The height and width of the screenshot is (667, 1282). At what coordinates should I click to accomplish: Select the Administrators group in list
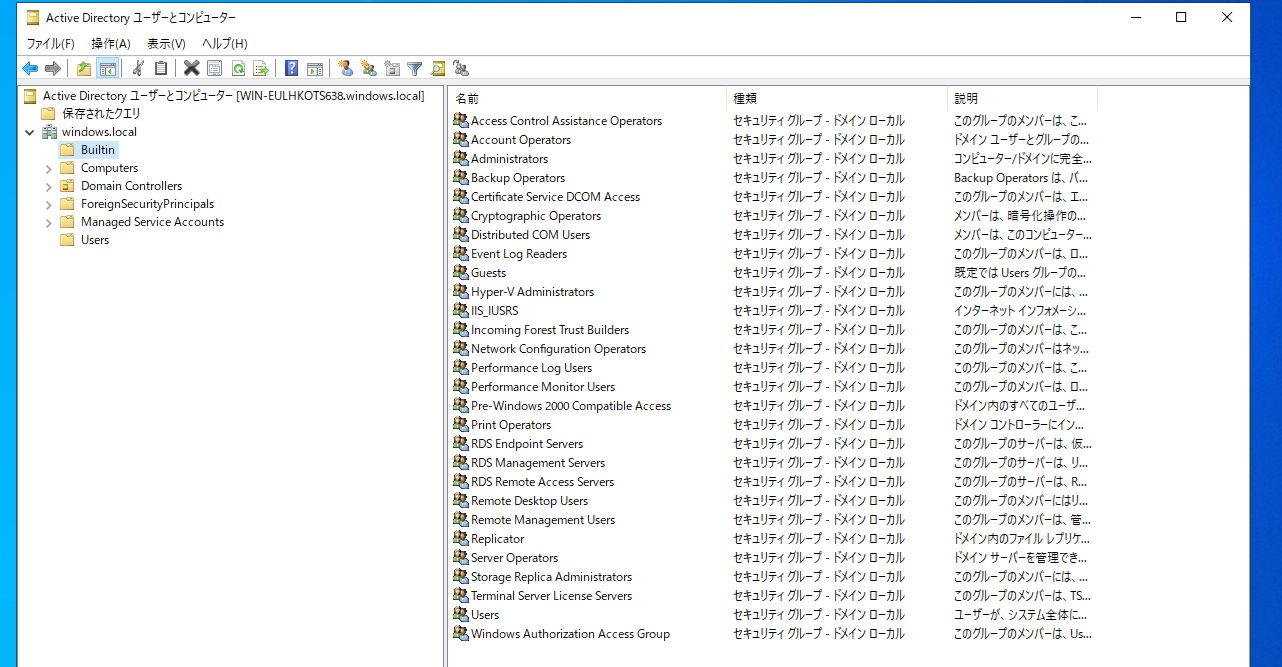coord(509,159)
